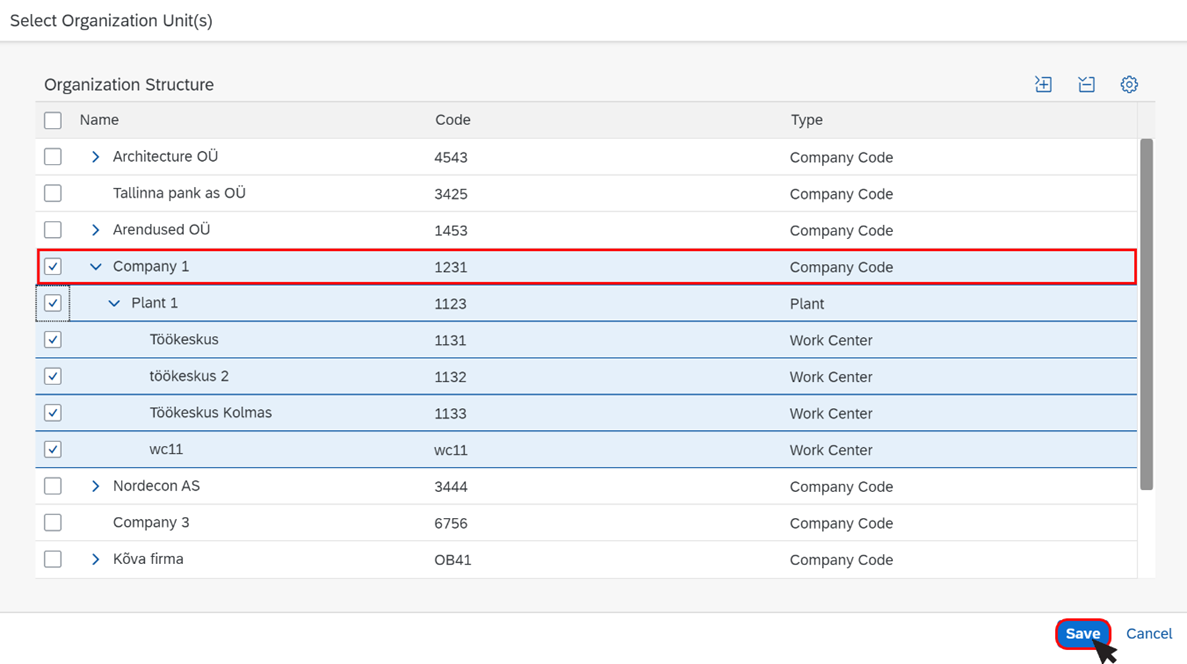This screenshot has height=664, width=1187.
Task: Expand the Architecture OÜ node
Action: [95, 157]
